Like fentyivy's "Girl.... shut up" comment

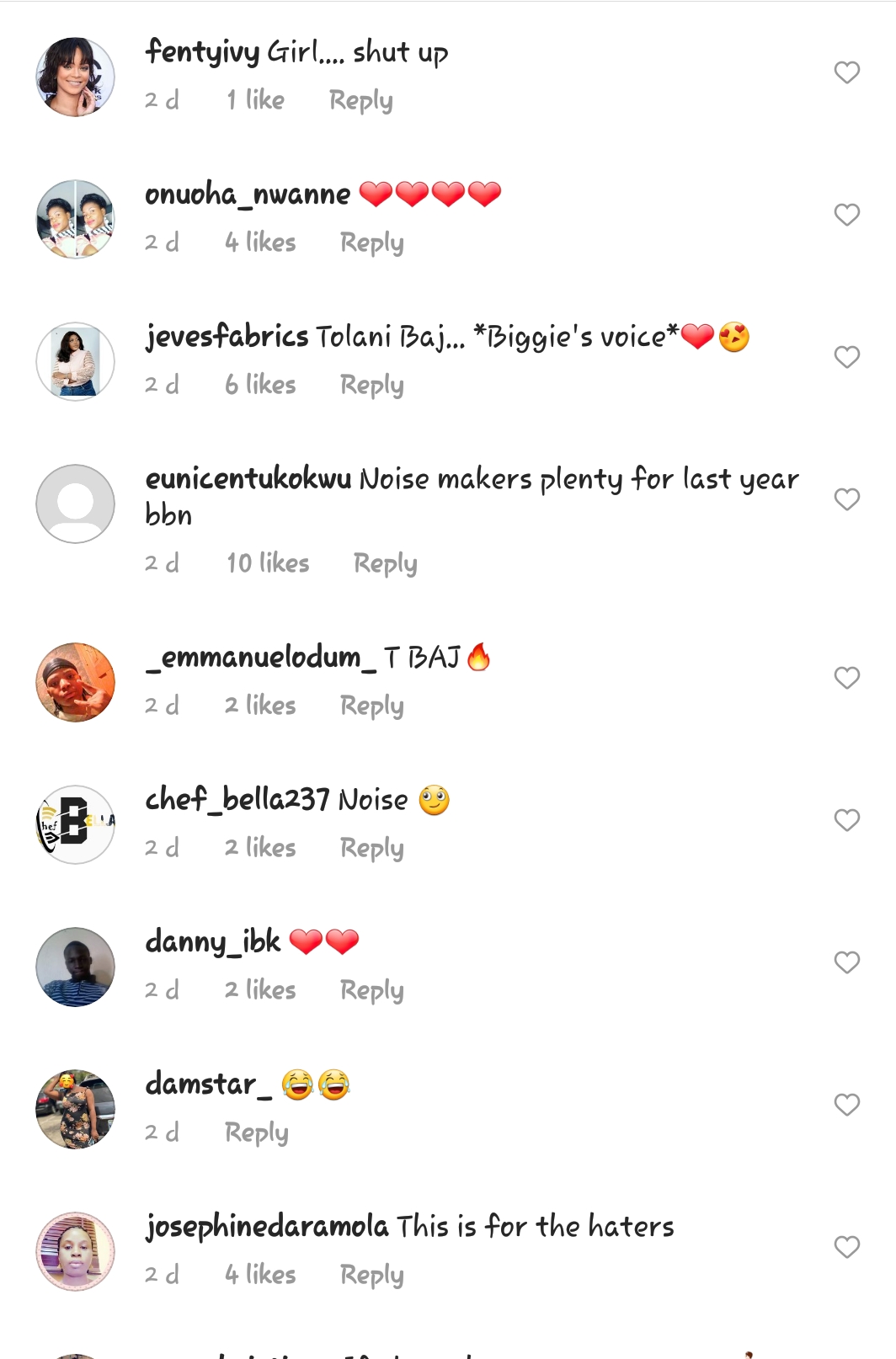(846, 73)
